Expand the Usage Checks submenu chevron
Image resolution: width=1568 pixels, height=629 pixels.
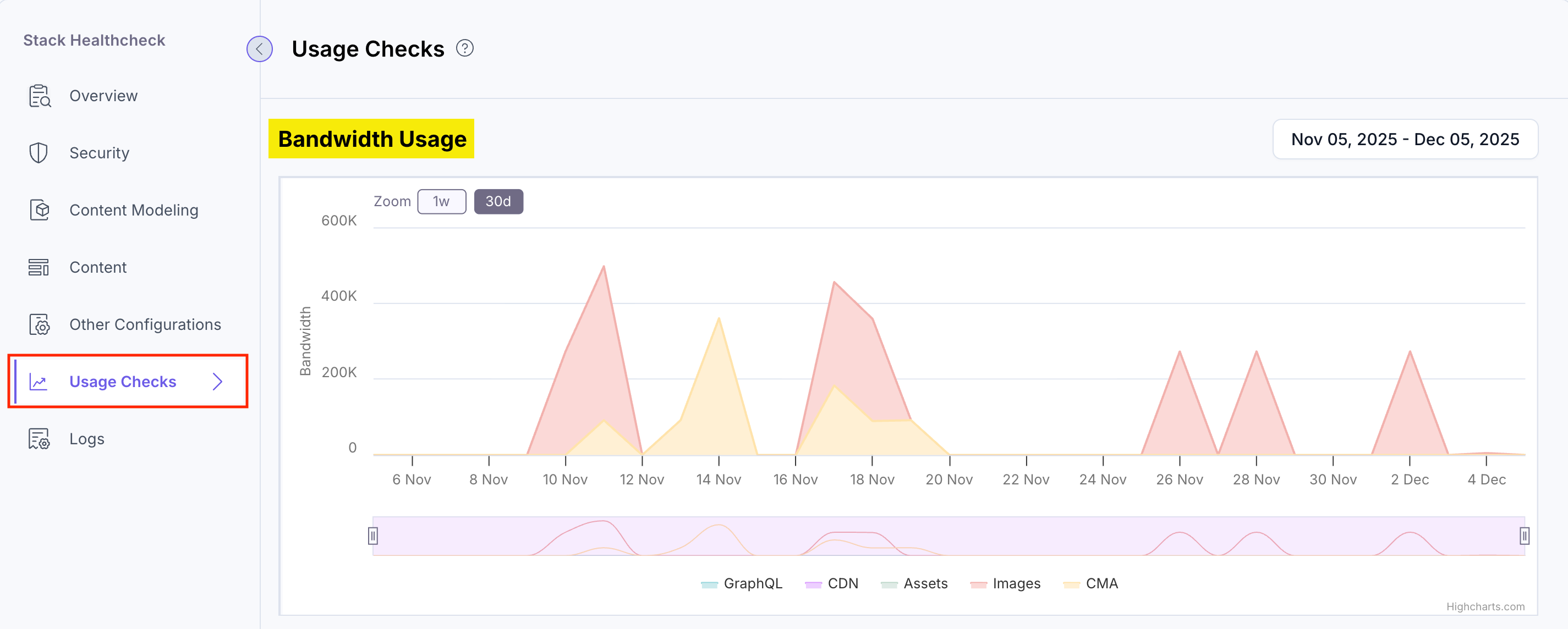(217, 382)
